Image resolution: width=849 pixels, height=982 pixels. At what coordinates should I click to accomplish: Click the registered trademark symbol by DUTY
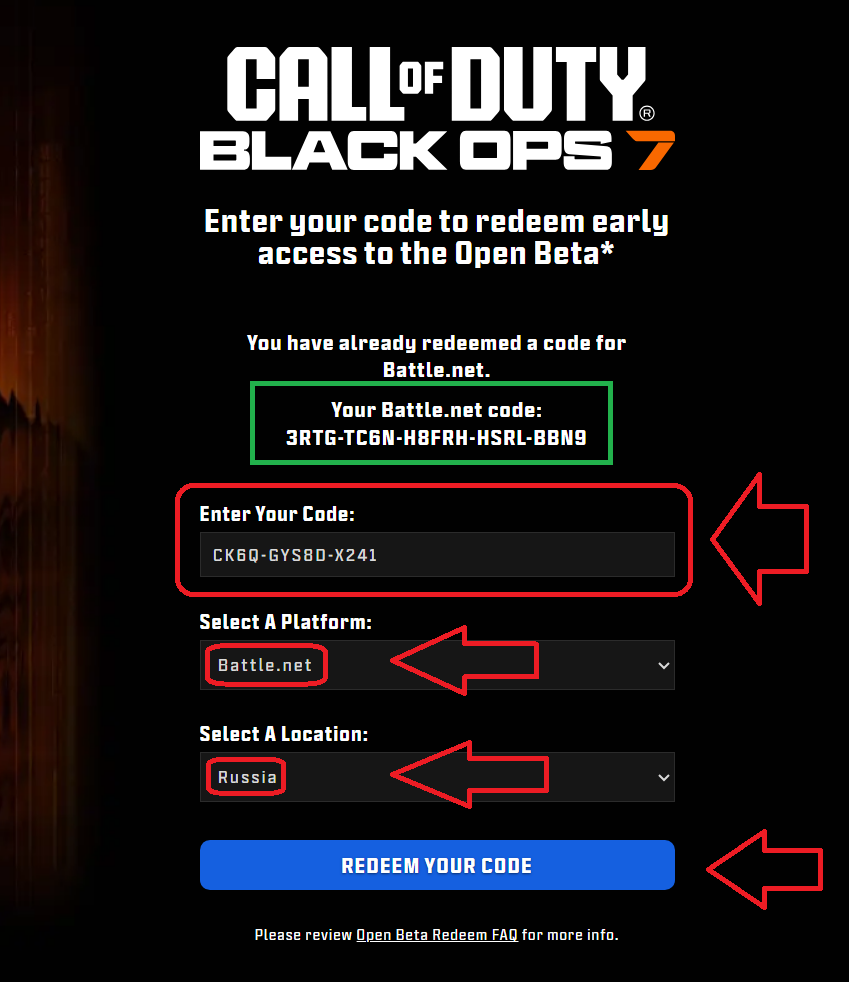point(647,113)
